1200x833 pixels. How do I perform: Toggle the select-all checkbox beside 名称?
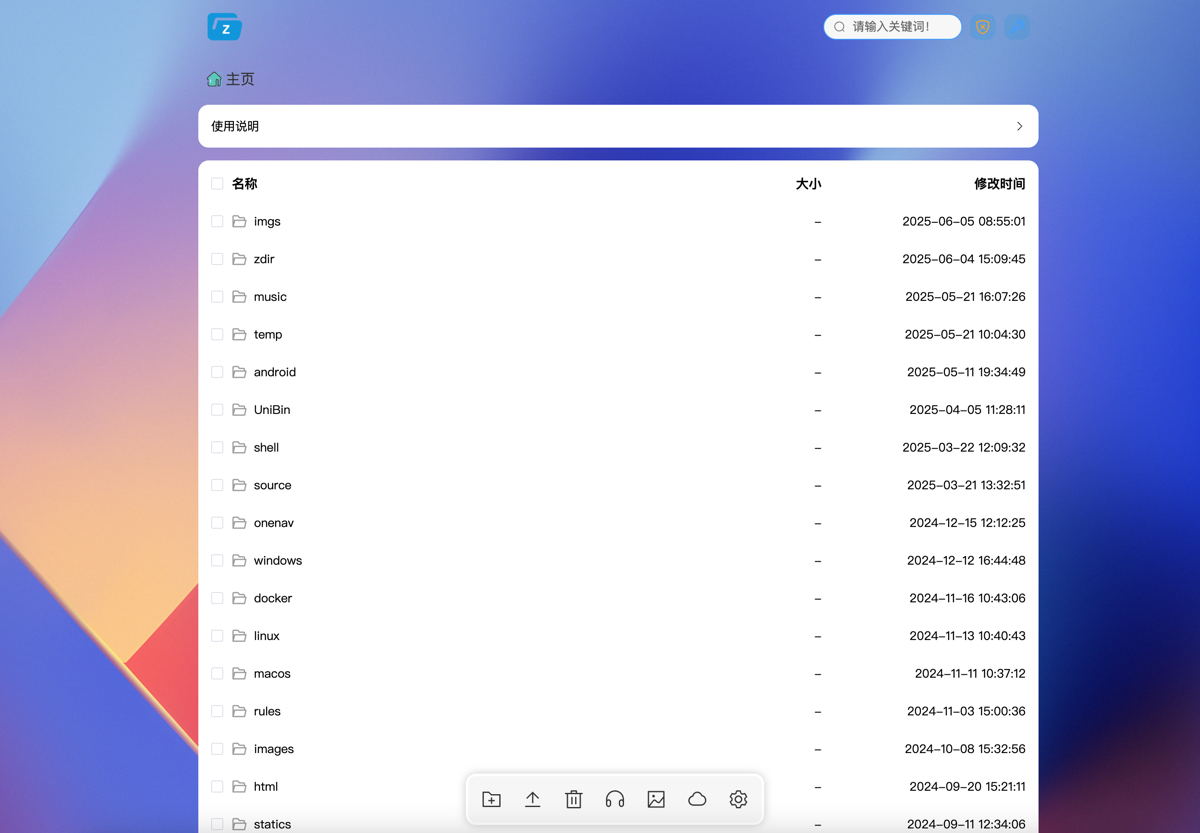click(x=217, y=184)
